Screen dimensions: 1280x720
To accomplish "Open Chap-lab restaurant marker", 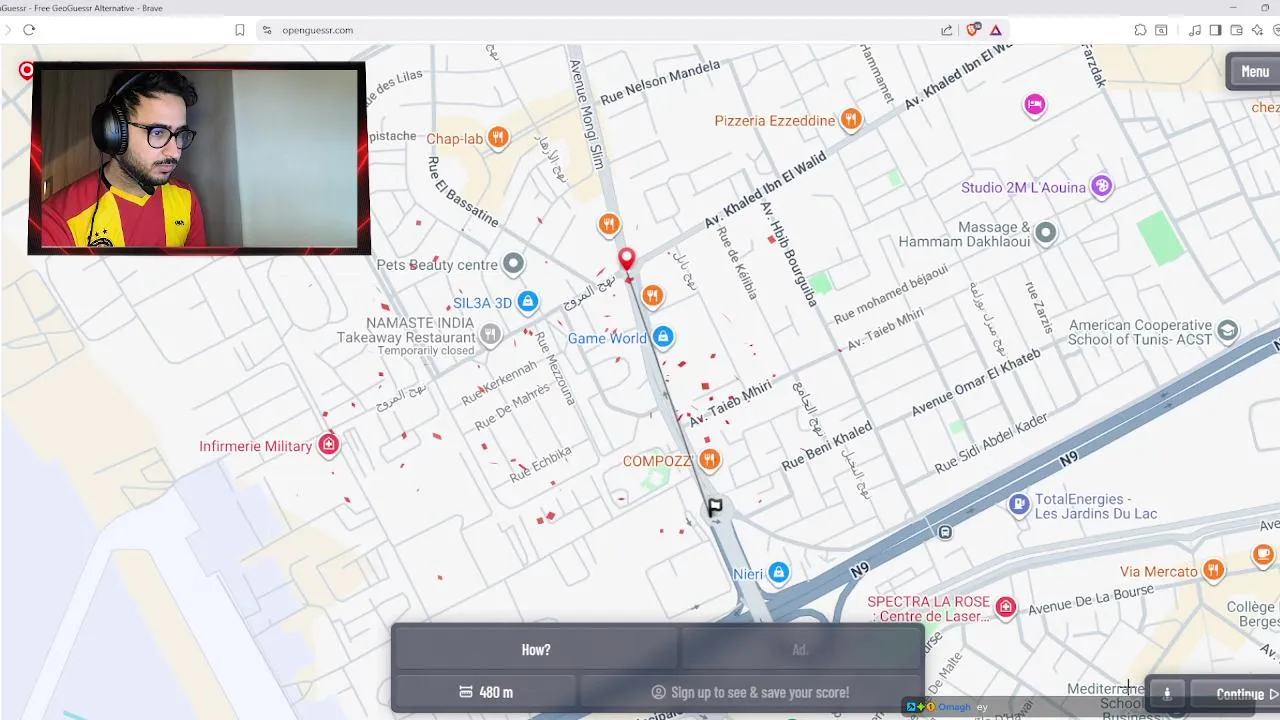I will pos(498,138).
